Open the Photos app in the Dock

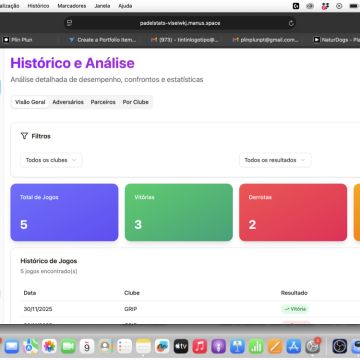tap(49, 347)
